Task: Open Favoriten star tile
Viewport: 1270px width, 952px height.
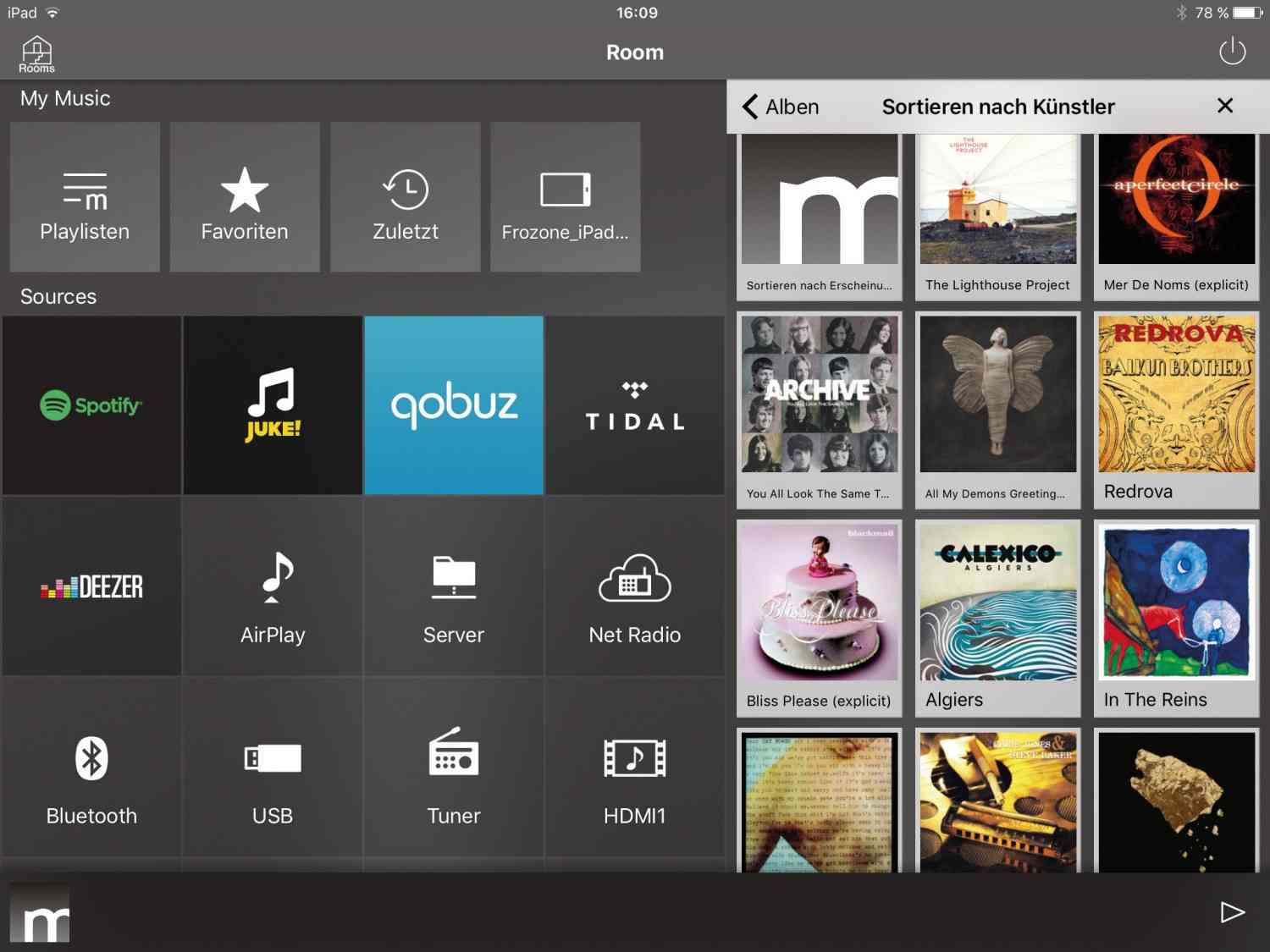Action: [245, 196]
